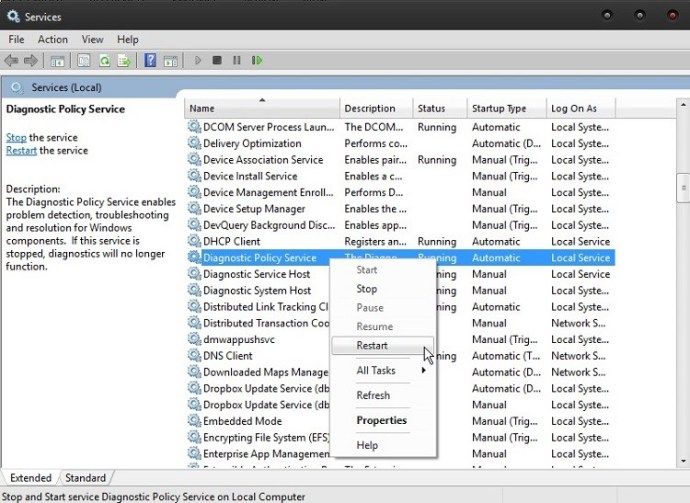Click the scroll up arrow of services list
The image size is (690, 503).
(683, 105)
